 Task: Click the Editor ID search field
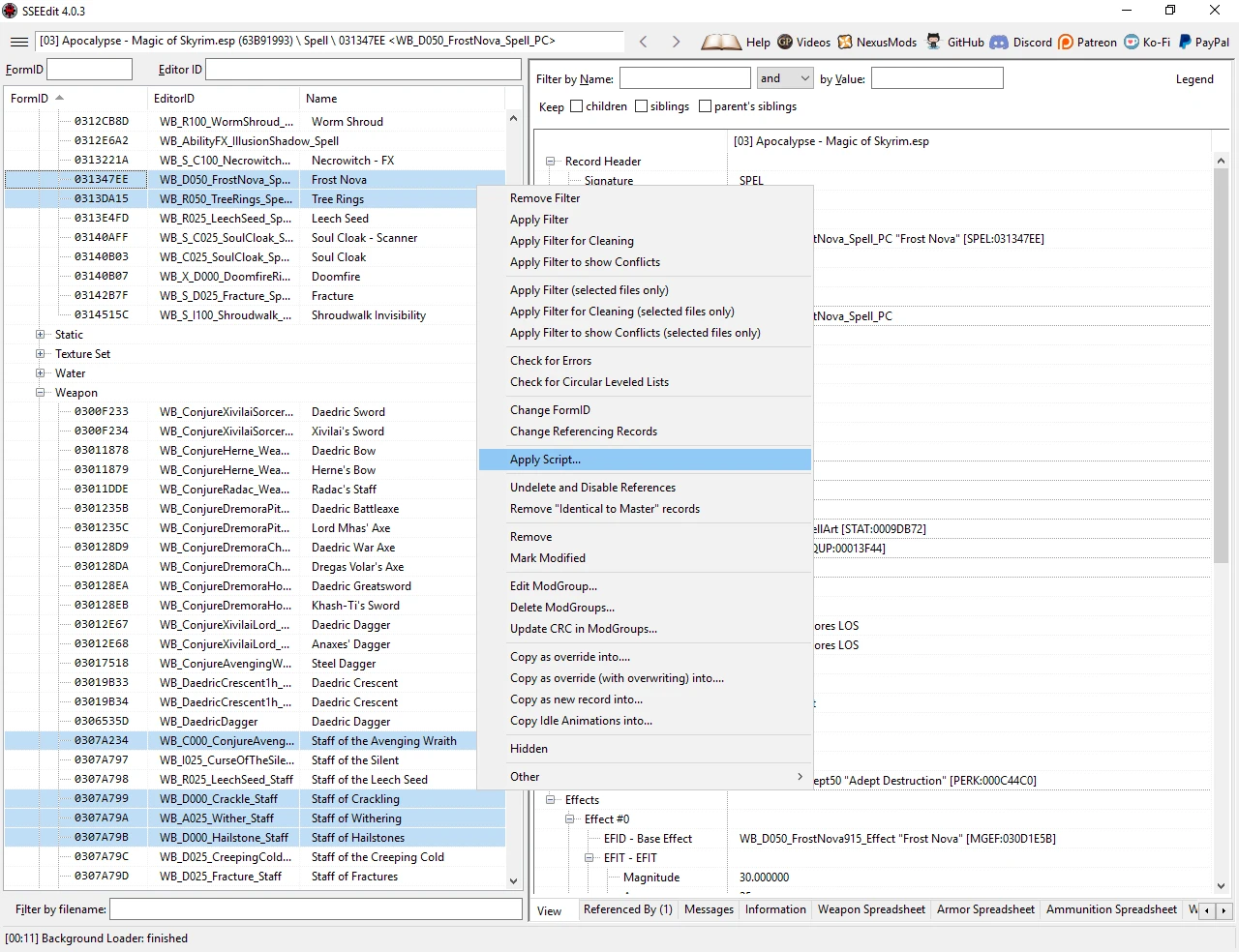coord(363,70)
